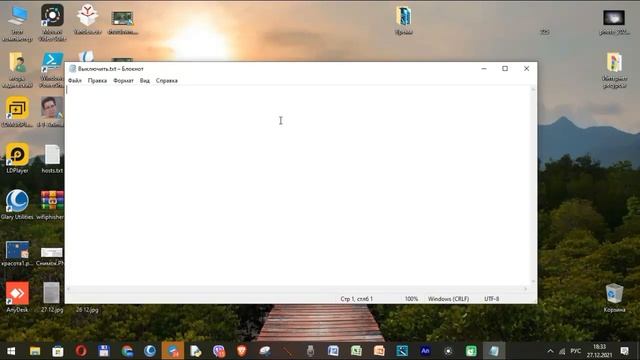Select the Yandex box desktop icon
This screenshot has width=640, height=360.
tap(87, 19)
